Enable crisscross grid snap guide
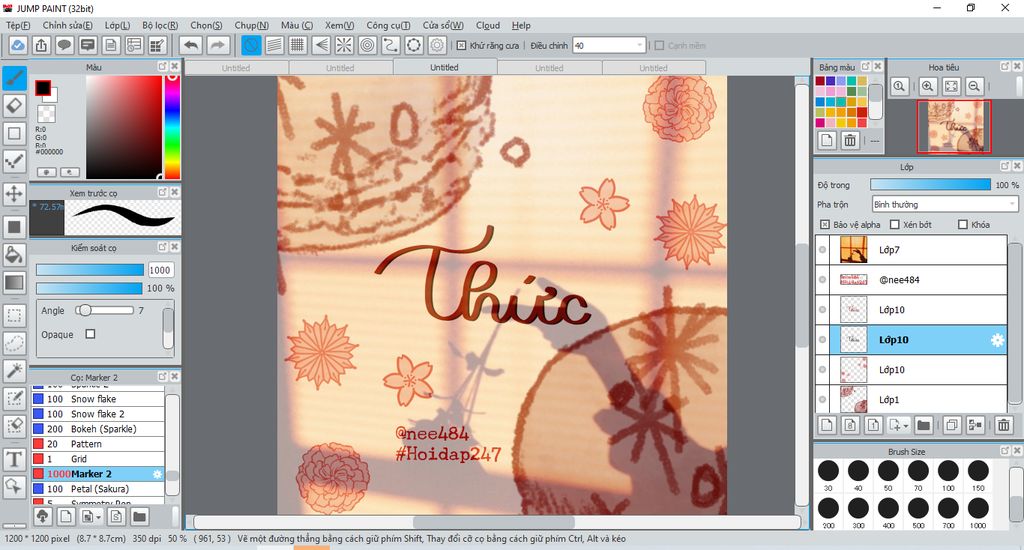This screenshot has height=550, width=1024. point(298,45)
